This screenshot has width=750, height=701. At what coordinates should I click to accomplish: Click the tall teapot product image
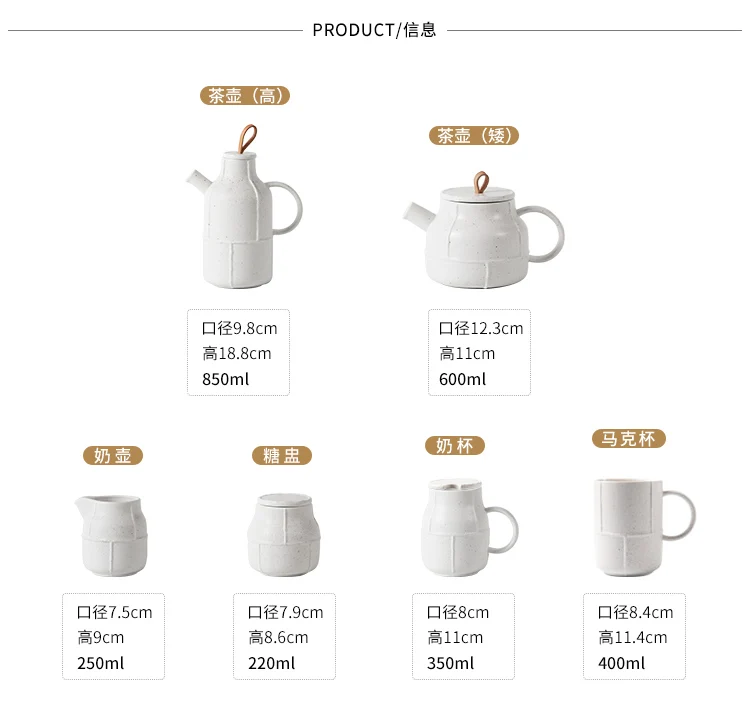point(244,207)
